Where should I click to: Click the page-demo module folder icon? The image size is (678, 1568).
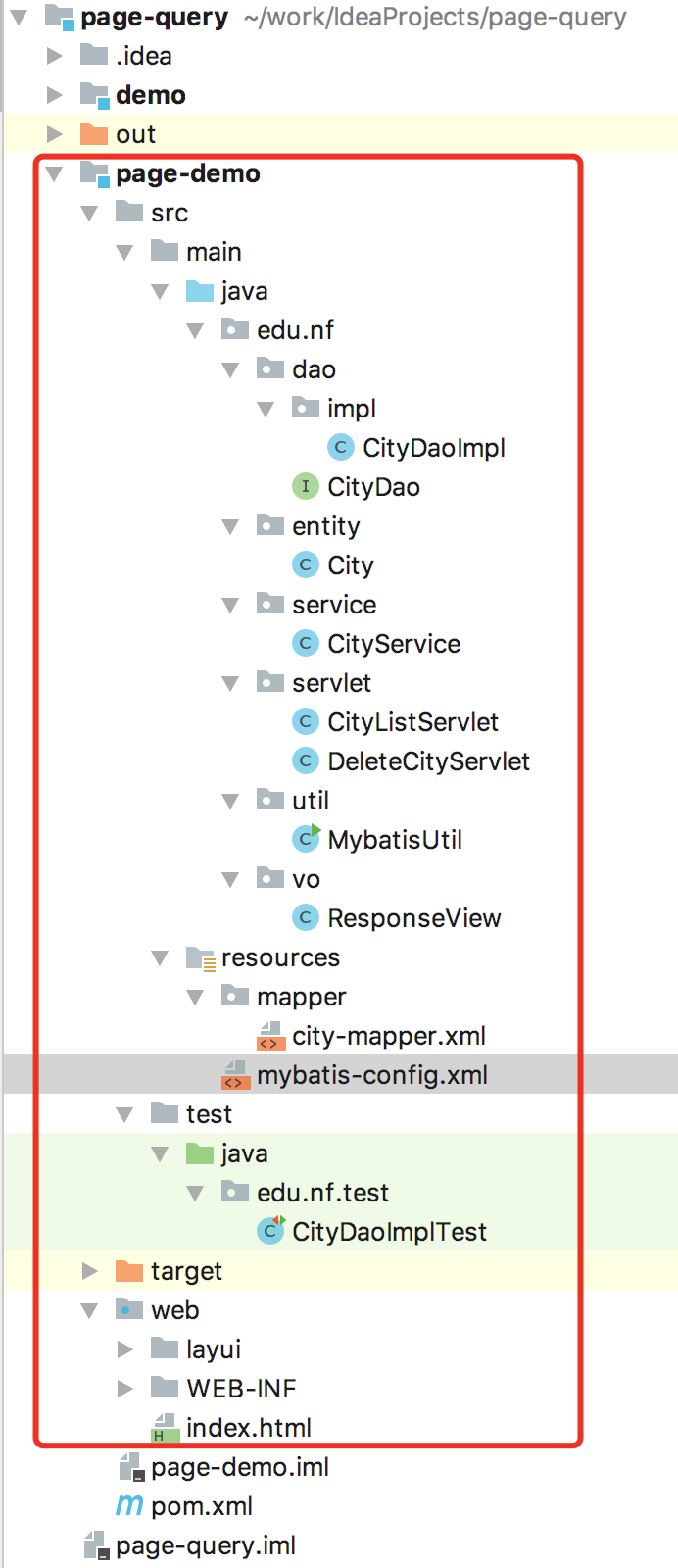tap(94, 173)
